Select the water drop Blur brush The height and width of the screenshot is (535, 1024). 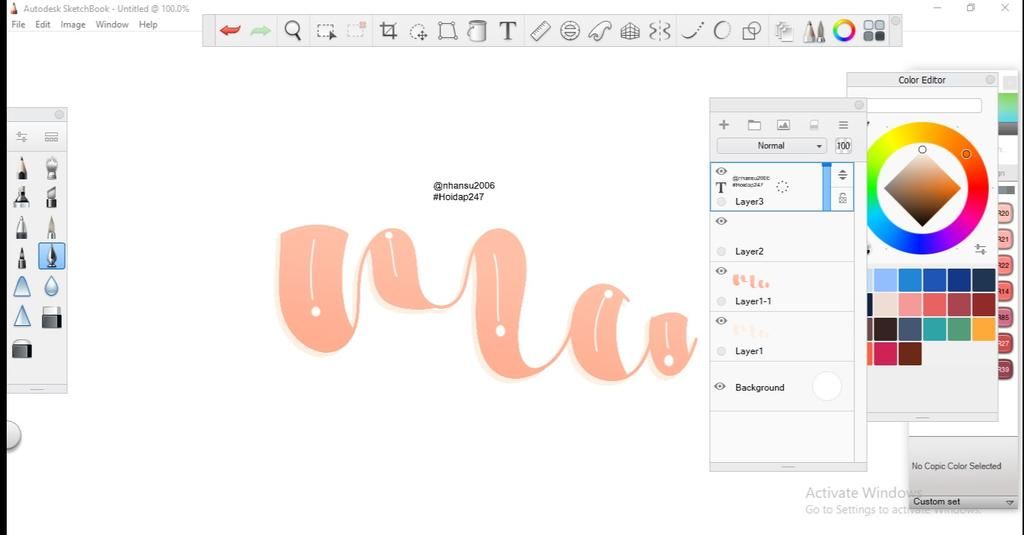tap(52, 286)
